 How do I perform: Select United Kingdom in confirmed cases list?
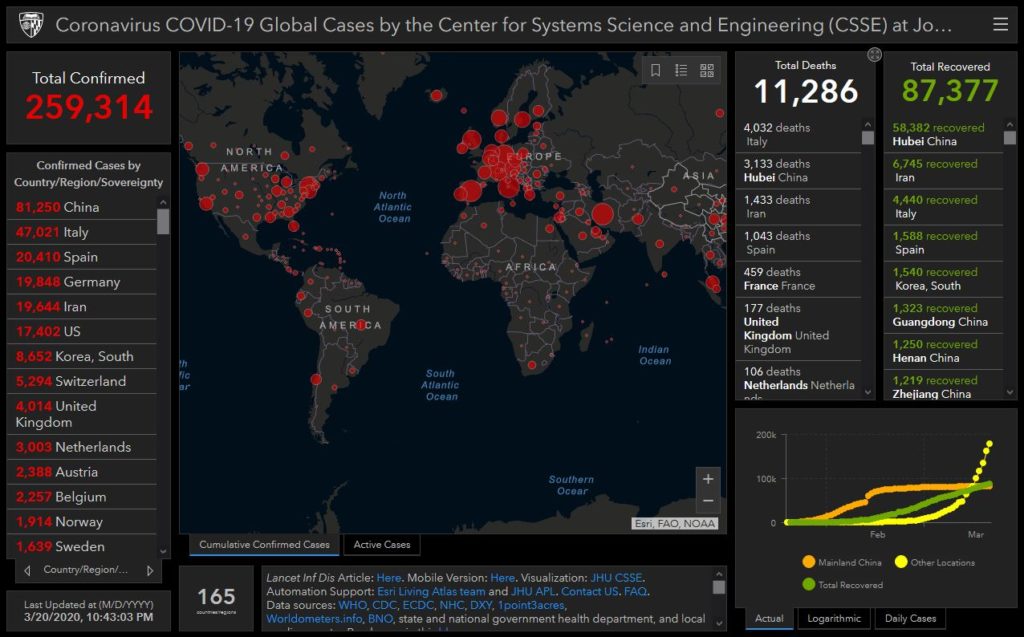click(x=82, y=414)
